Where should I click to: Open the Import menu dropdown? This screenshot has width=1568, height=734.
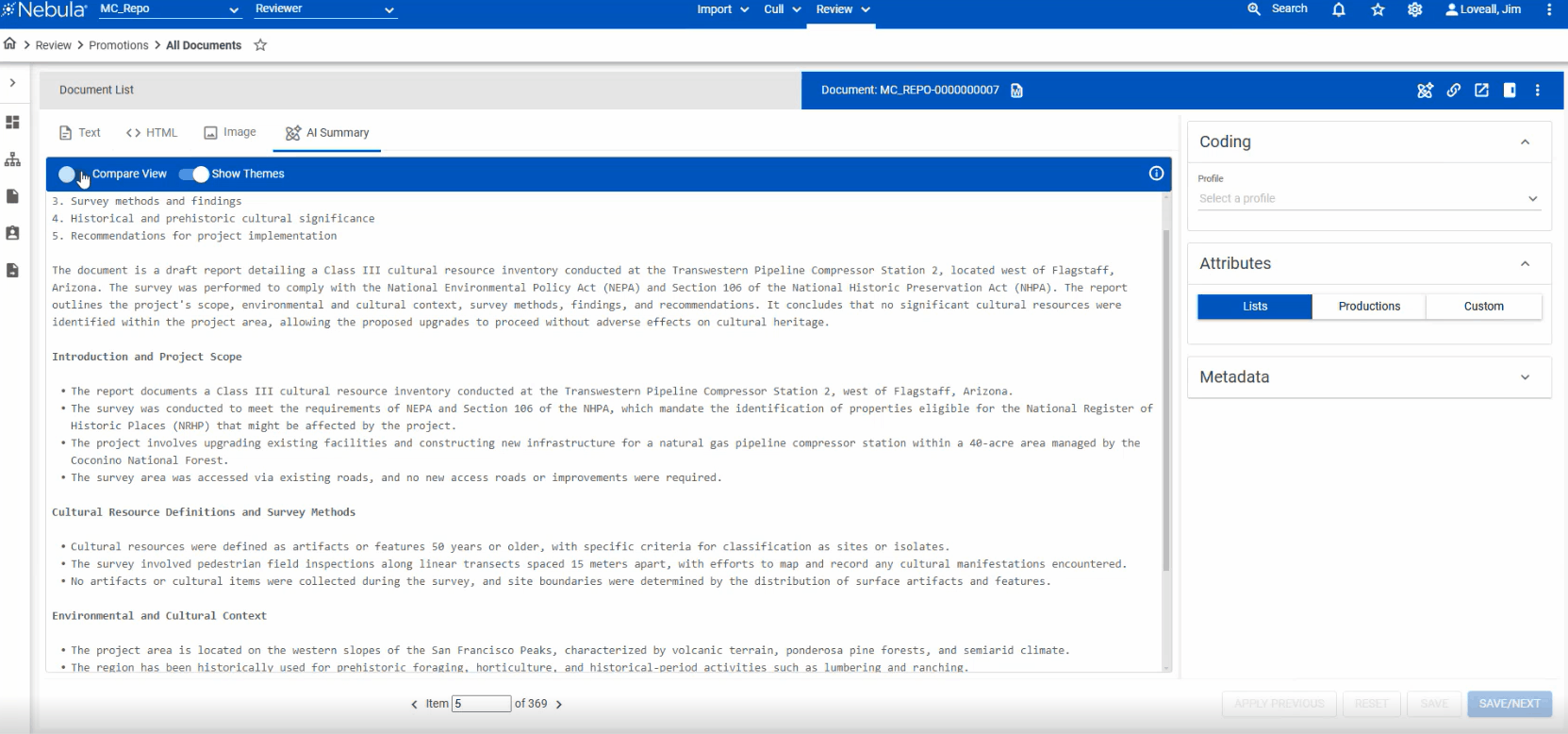pyautogui.click(x=723, y=9)
